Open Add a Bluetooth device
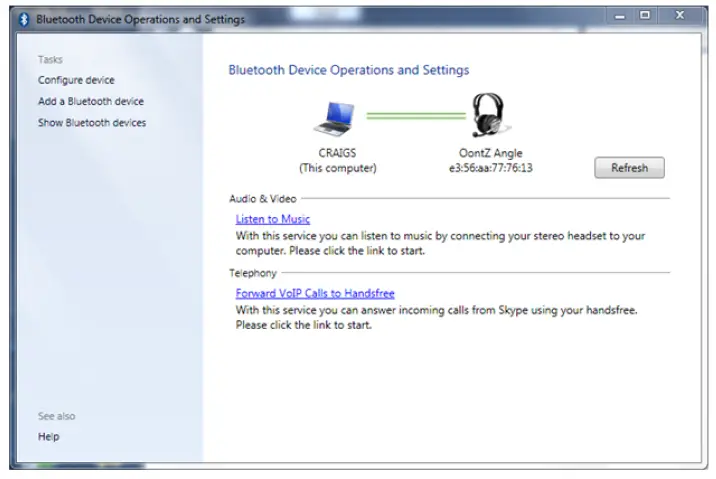The image size is (716, 479). (91, 101)
